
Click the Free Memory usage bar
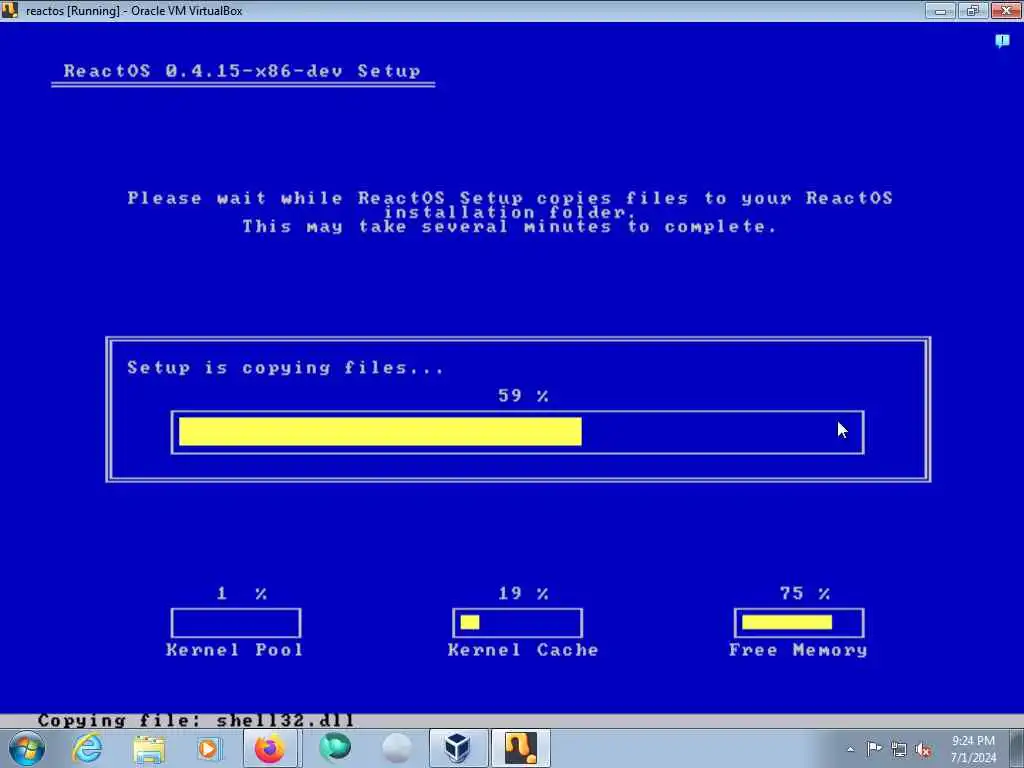point(799,622)
